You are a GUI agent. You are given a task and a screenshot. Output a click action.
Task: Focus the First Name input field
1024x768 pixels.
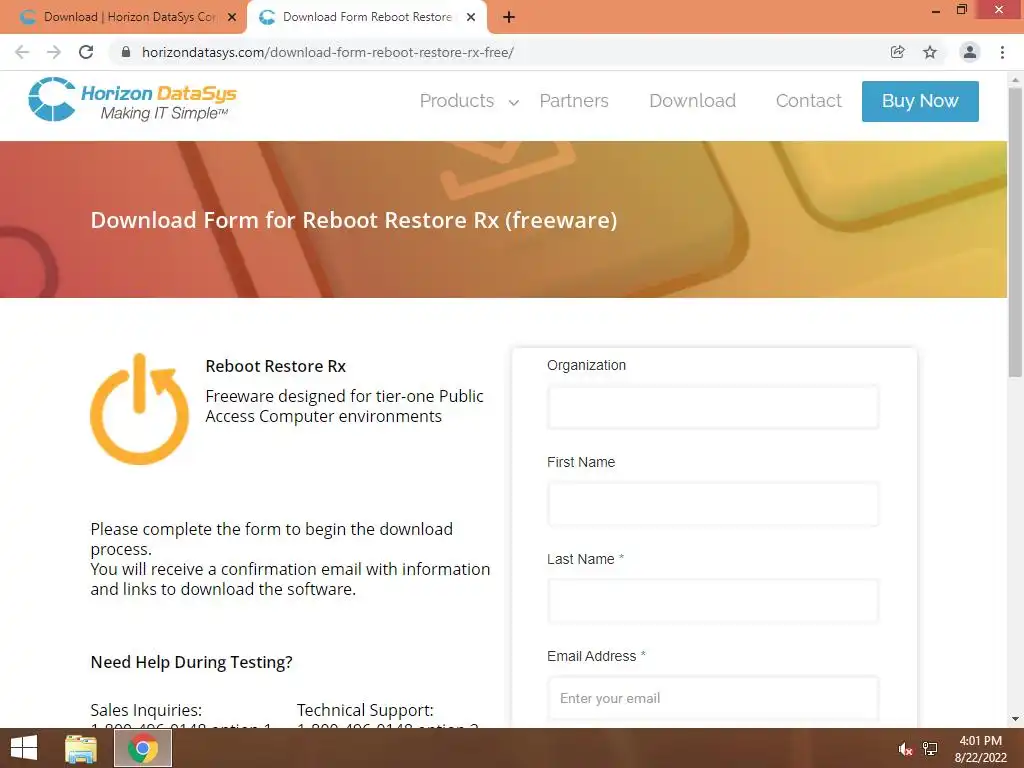coord(713,504)
